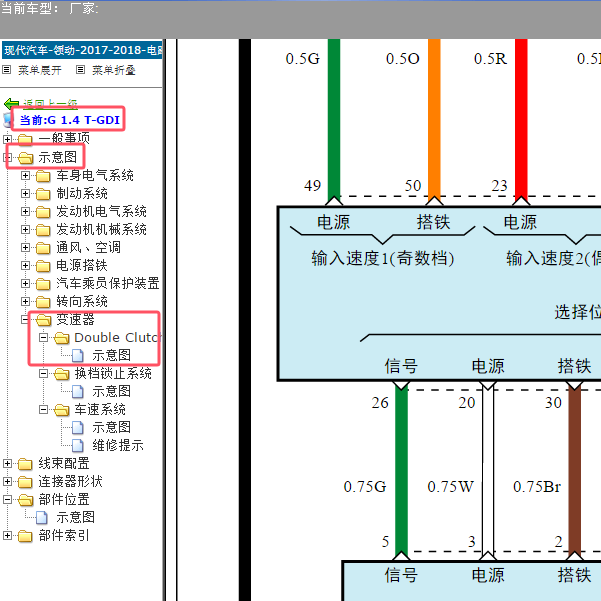The image size is (601, 601).
Task: Click the 车身电气系统 folder icon
Action: [x=43, y=176]
